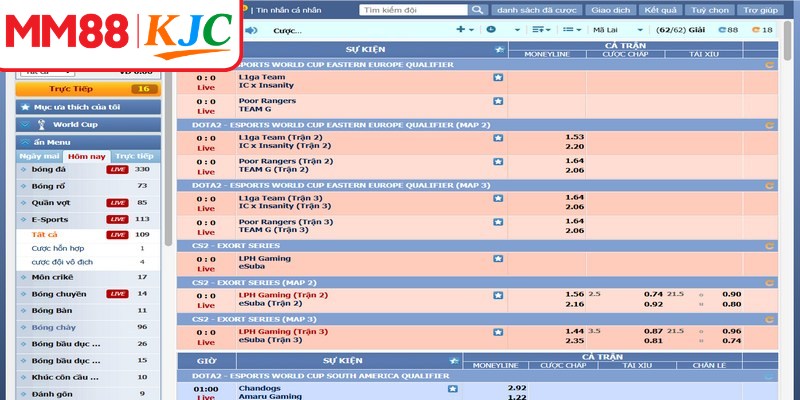Click the World Cup trophy icon
Image resolution: width=800 pixels, height=400 pixels.
click(42, 124)
